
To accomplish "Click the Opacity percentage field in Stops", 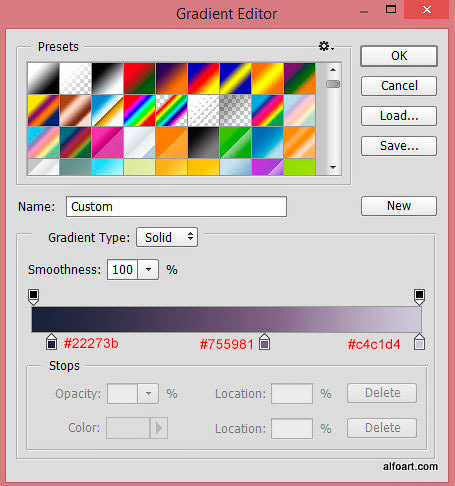I will pyautogui.click(x=122, y=394).
